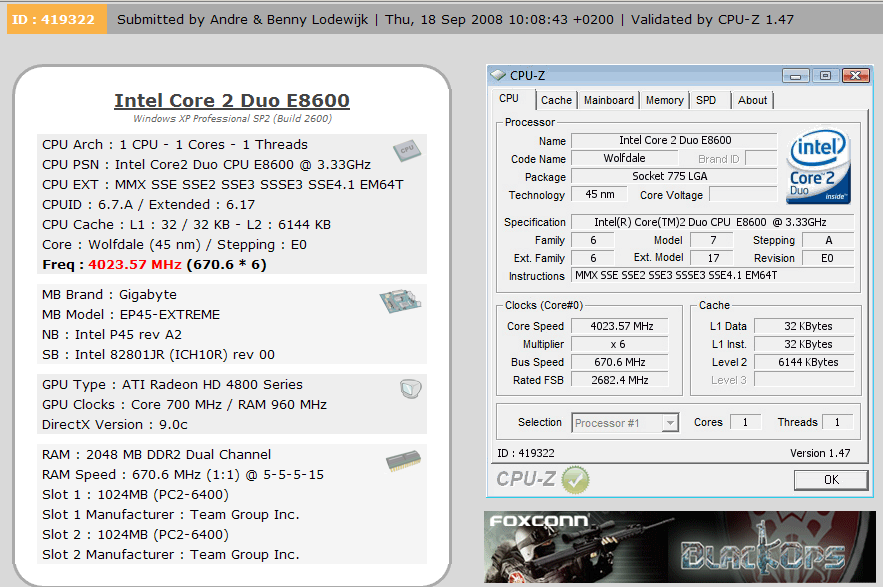883x587 pixels.
Task: Click the RAM Speed : 670.6 MHz line
Action: [183, 475]
